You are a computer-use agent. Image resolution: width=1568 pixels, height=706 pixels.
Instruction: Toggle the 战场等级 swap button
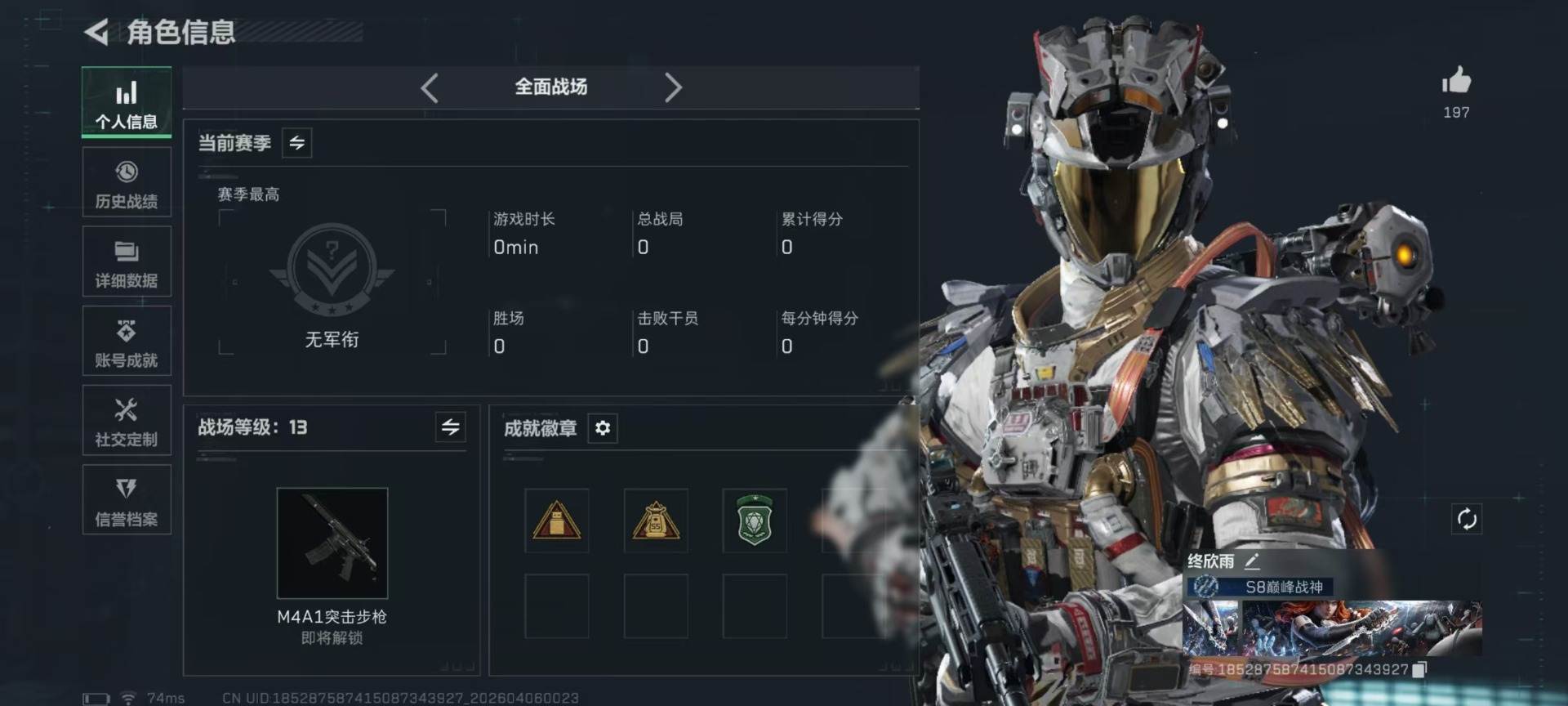451,427
